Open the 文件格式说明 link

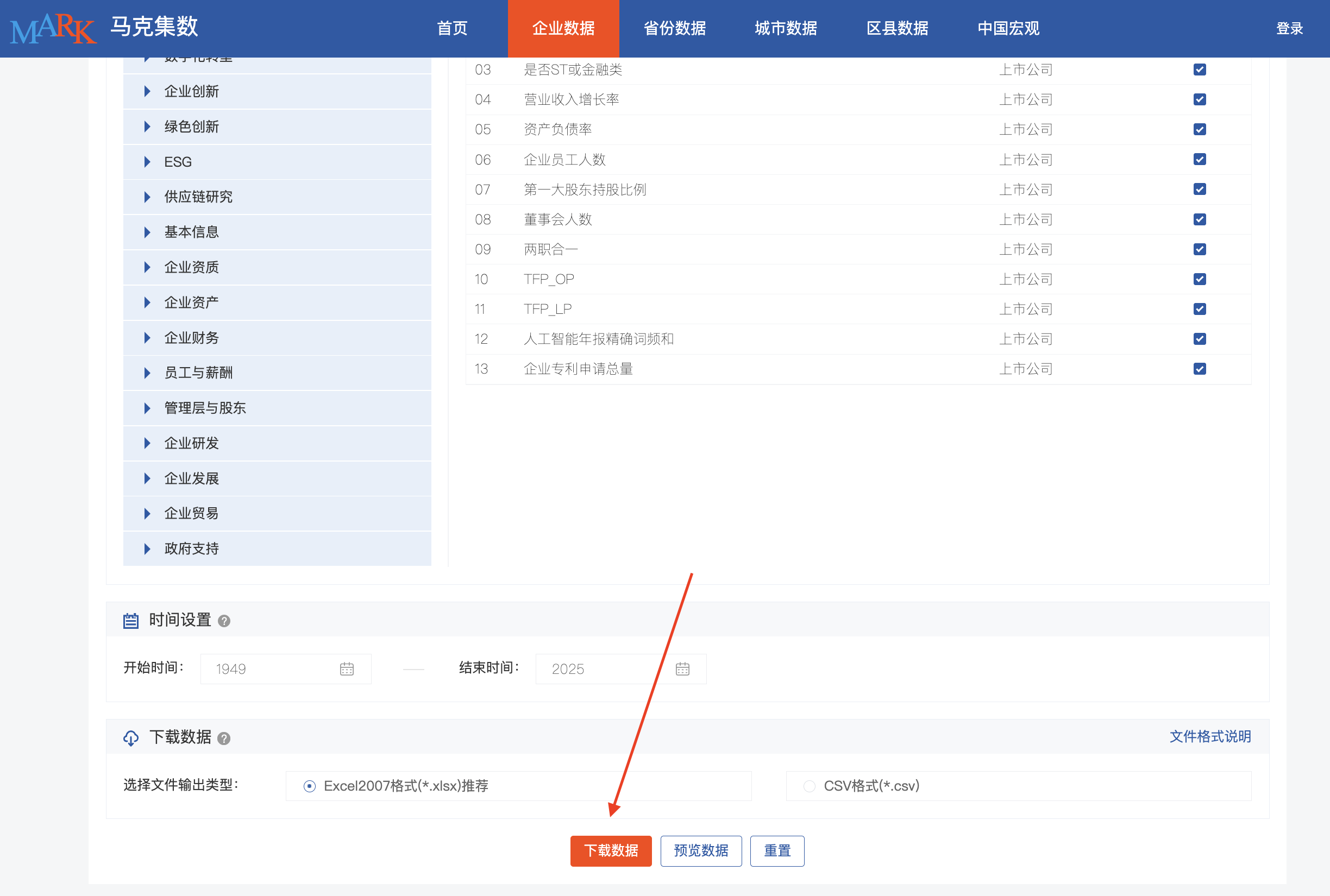tap(1210, 736)
